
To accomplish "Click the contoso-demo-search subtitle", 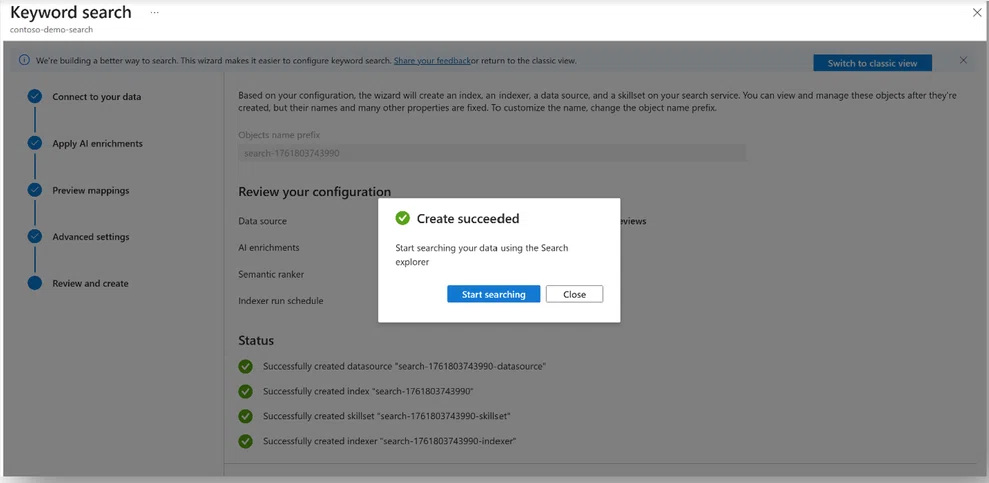I will point(52,30).
